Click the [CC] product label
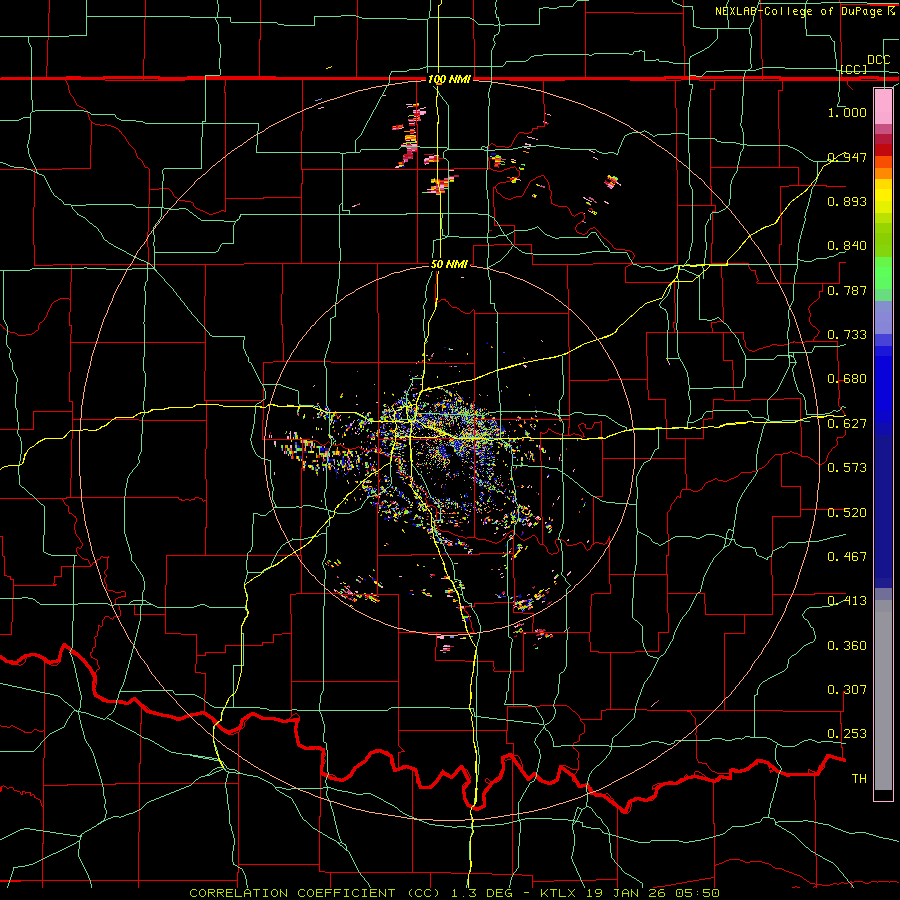900x900 pixels. point(854,69)
